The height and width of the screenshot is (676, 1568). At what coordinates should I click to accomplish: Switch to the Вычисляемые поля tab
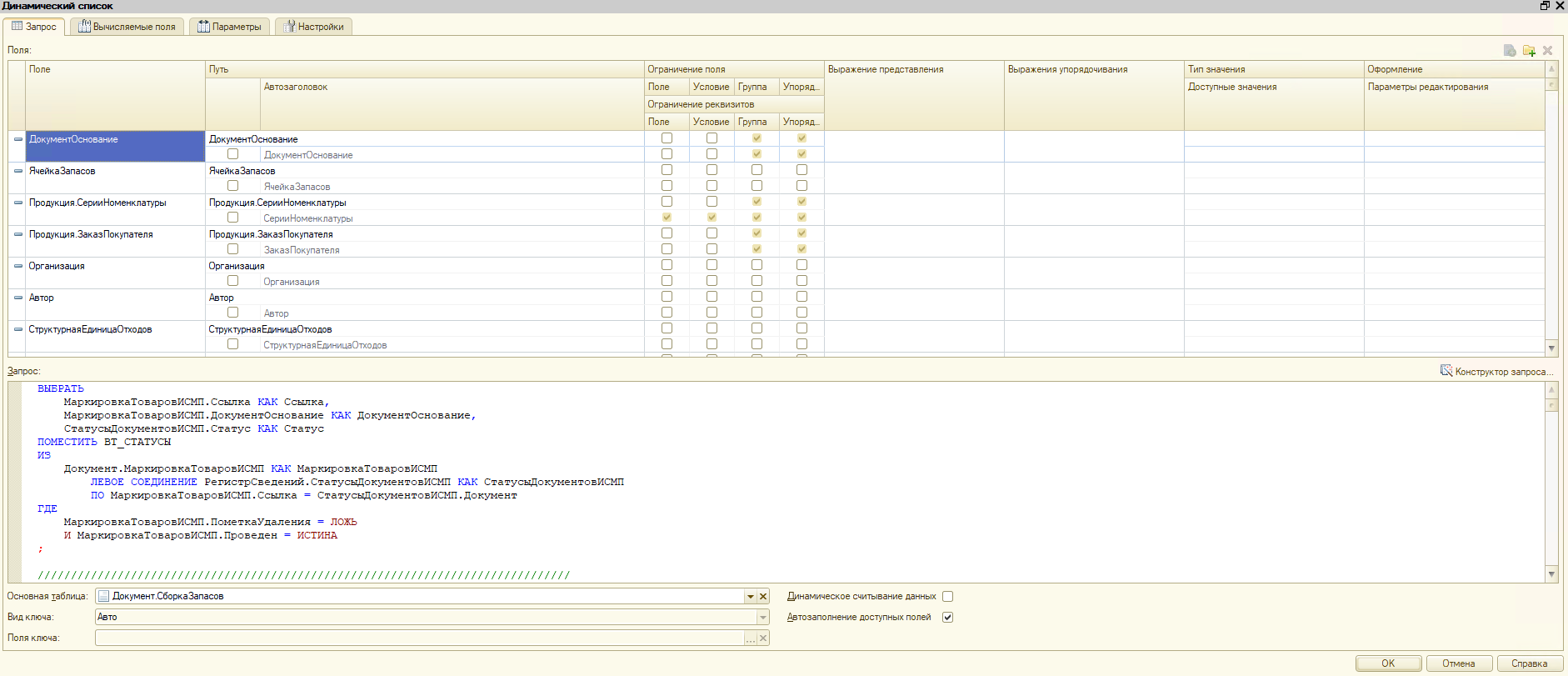(127, 27)
